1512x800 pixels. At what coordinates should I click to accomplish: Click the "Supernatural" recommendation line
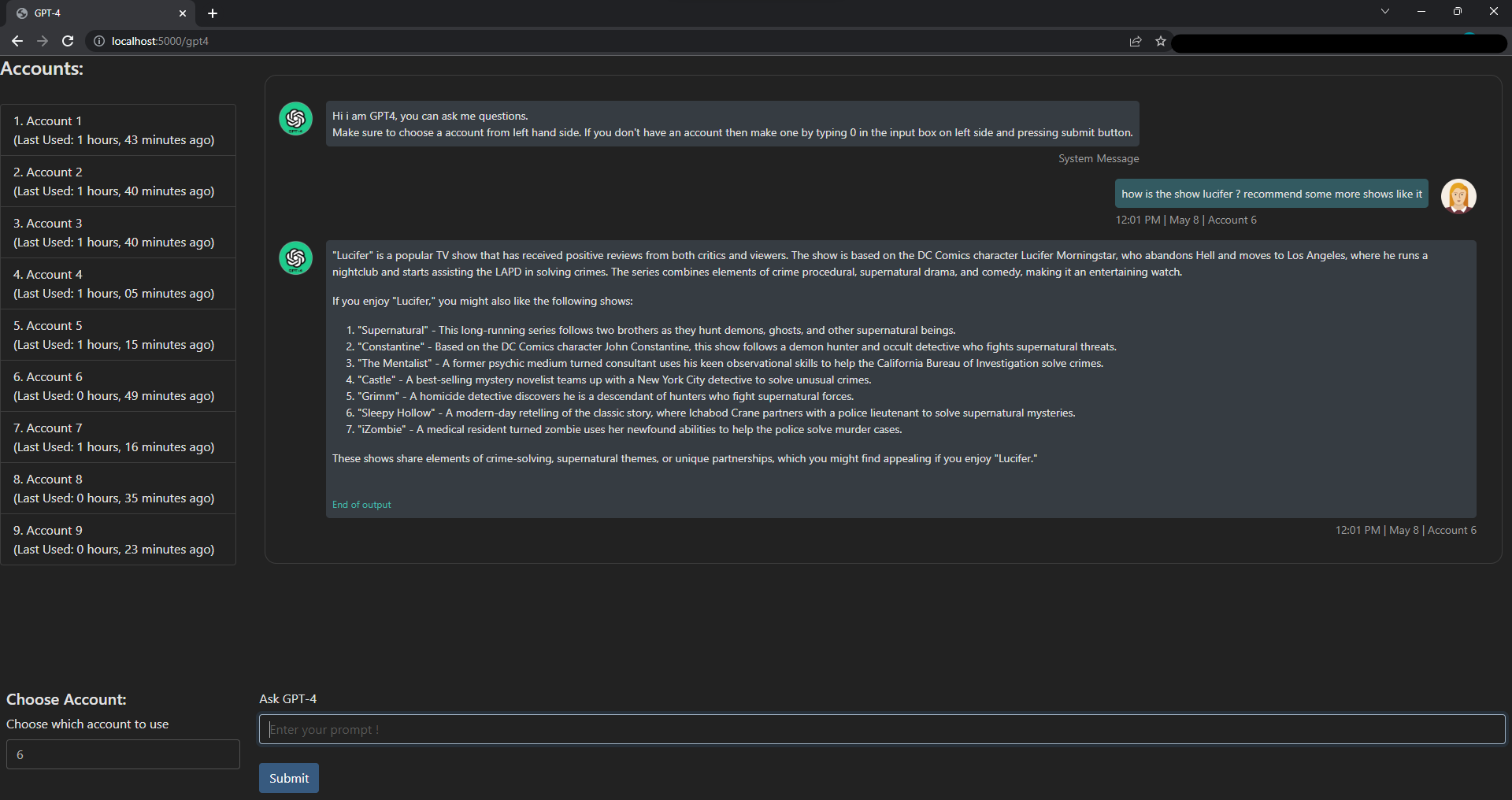[x=650, y=330]
